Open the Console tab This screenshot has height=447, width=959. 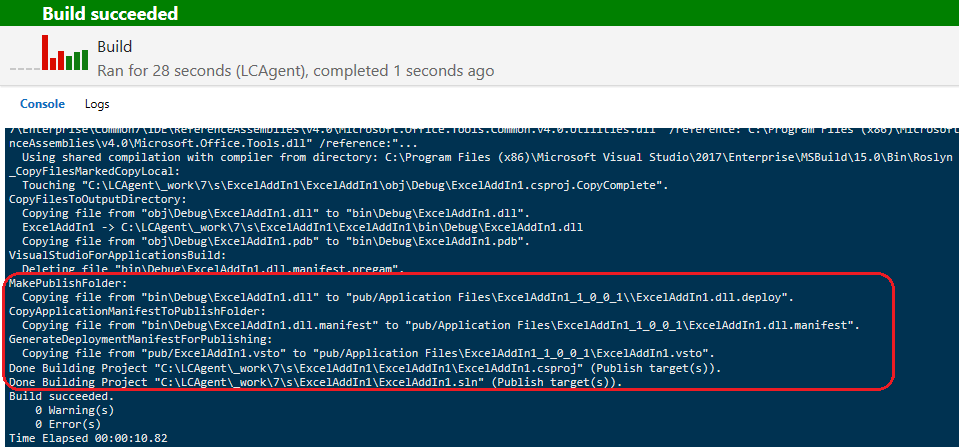[x=42, y=104]
